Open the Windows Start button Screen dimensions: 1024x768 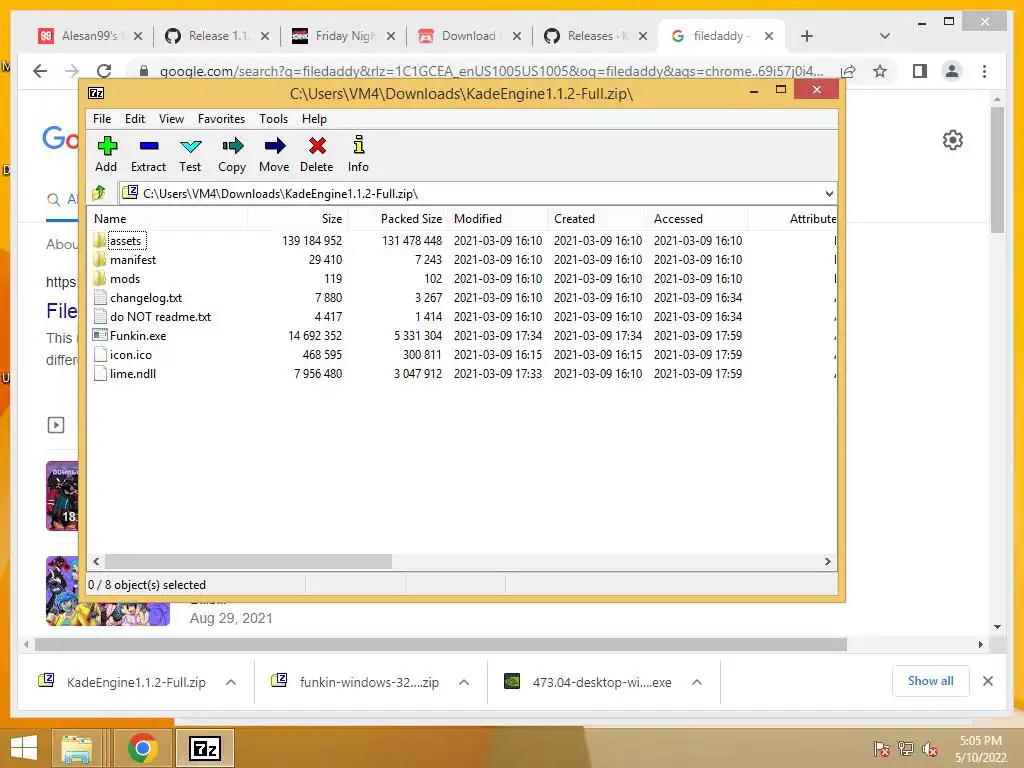click(24, 748)
